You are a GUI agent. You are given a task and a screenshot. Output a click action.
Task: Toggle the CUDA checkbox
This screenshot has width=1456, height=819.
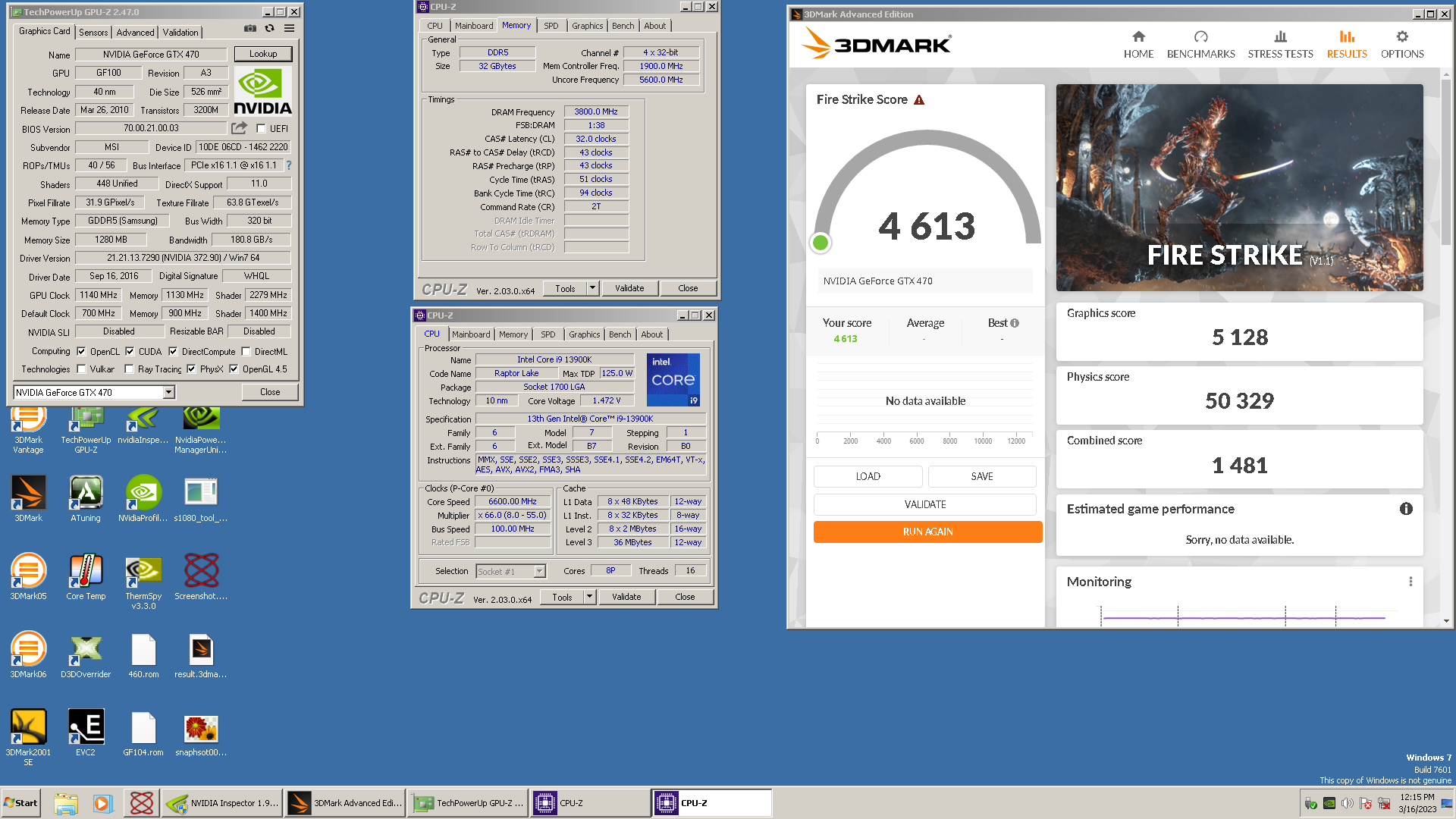(130, 352)
